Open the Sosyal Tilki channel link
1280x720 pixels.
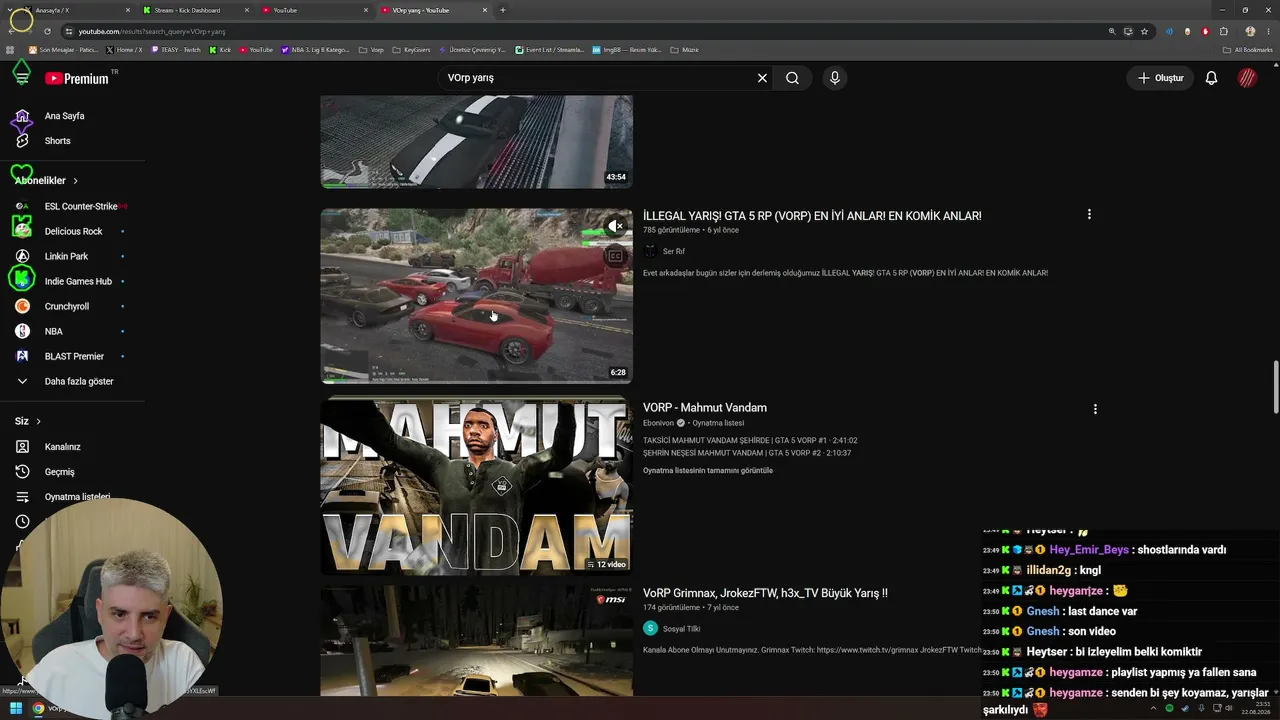[681, 629]
